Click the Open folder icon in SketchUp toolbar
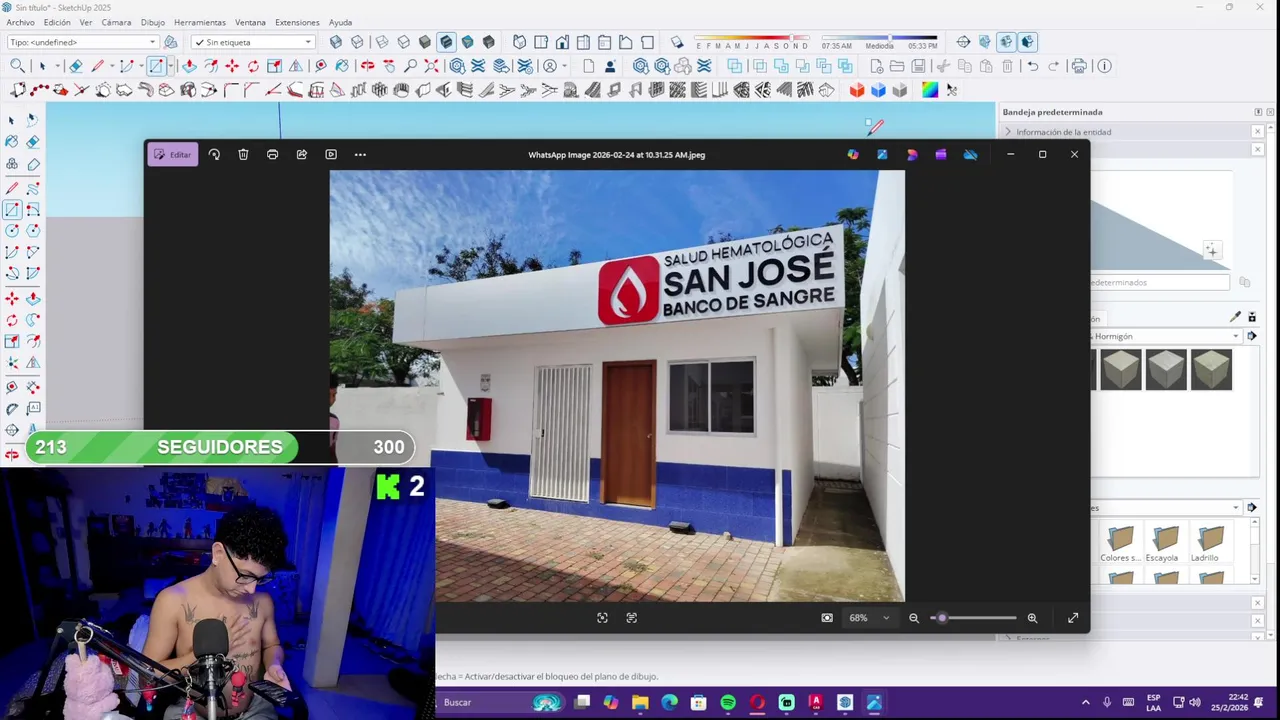 click(897, 66)
